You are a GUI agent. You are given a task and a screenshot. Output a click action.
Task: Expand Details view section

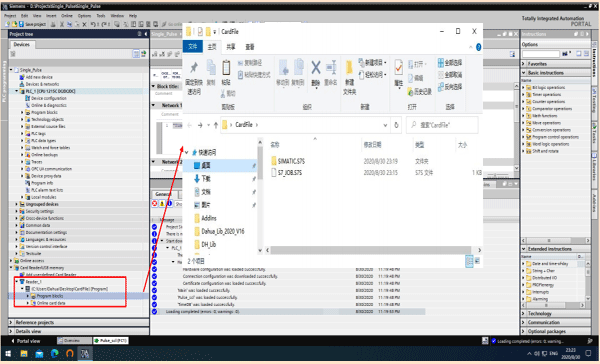click(11, 331)
